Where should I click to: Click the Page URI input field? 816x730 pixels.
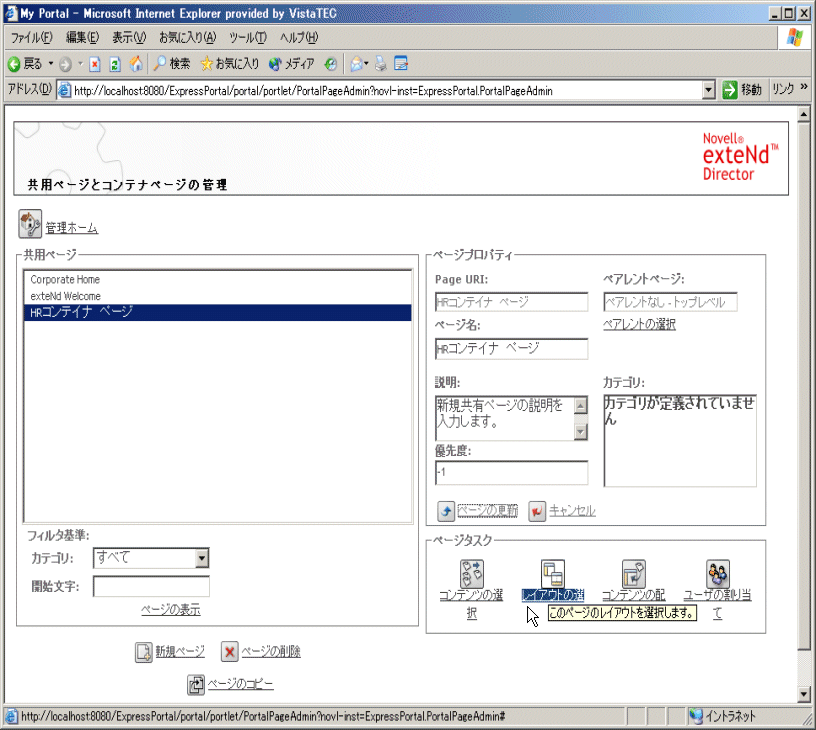512,302
